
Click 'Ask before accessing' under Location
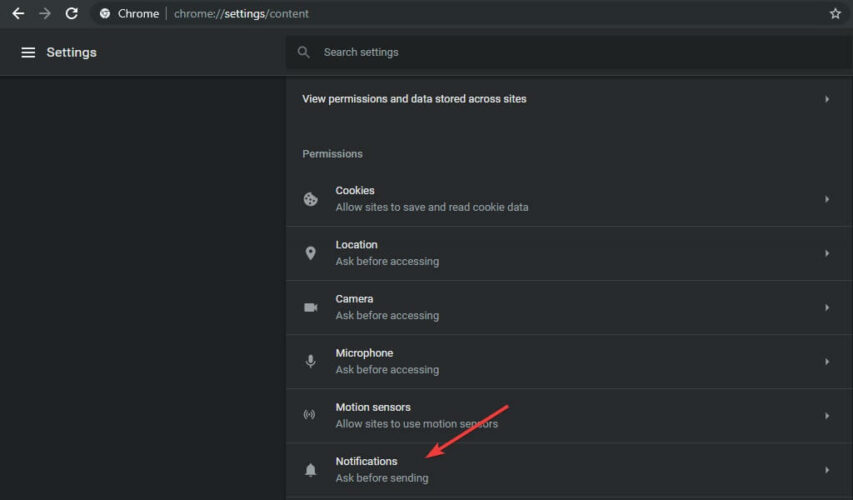coord(387,262)
